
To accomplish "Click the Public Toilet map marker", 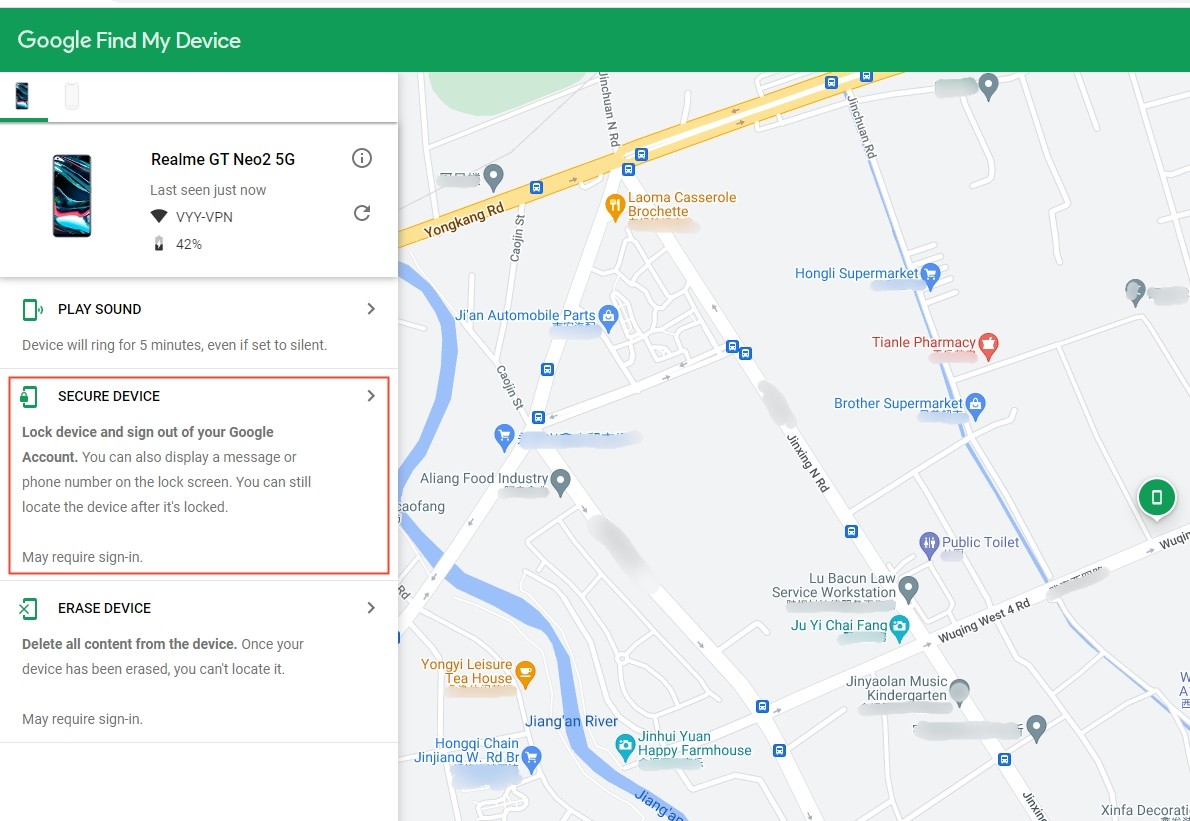I will 929,543.
